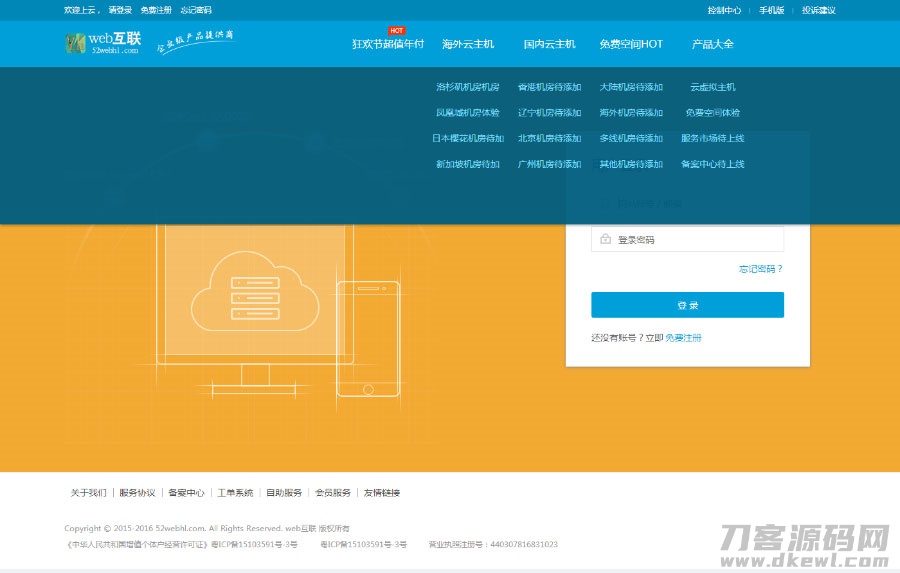Open the 海外云主机 menu
Viewport: 900px width, 573px height.
[x=468, y=44]
